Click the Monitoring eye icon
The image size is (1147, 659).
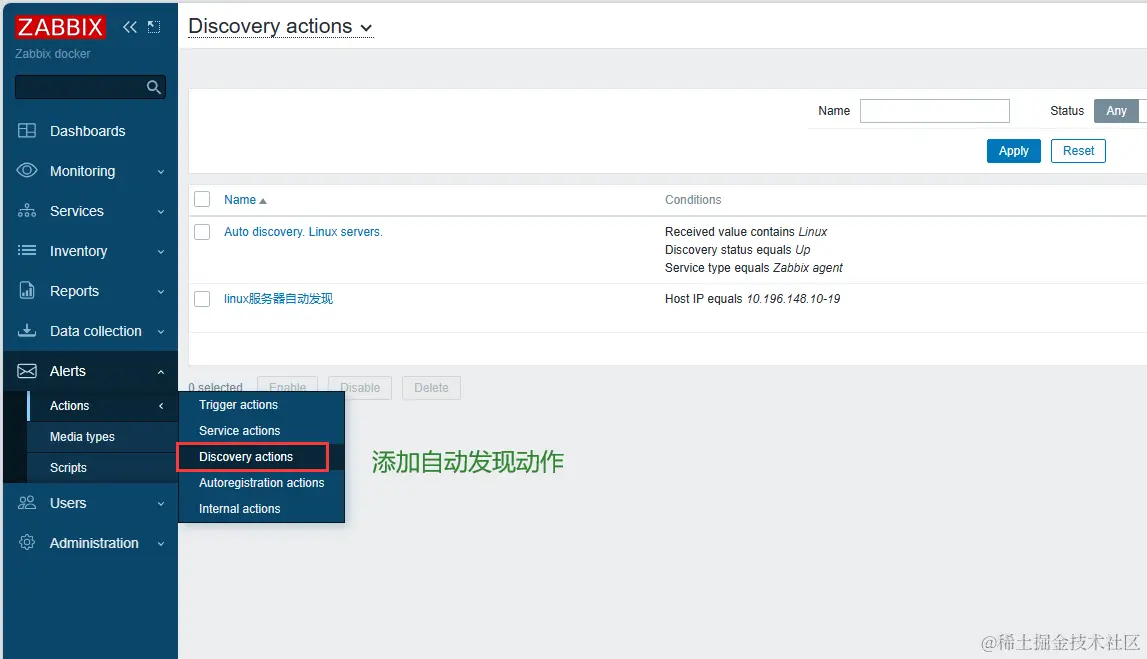click(27, 170)
